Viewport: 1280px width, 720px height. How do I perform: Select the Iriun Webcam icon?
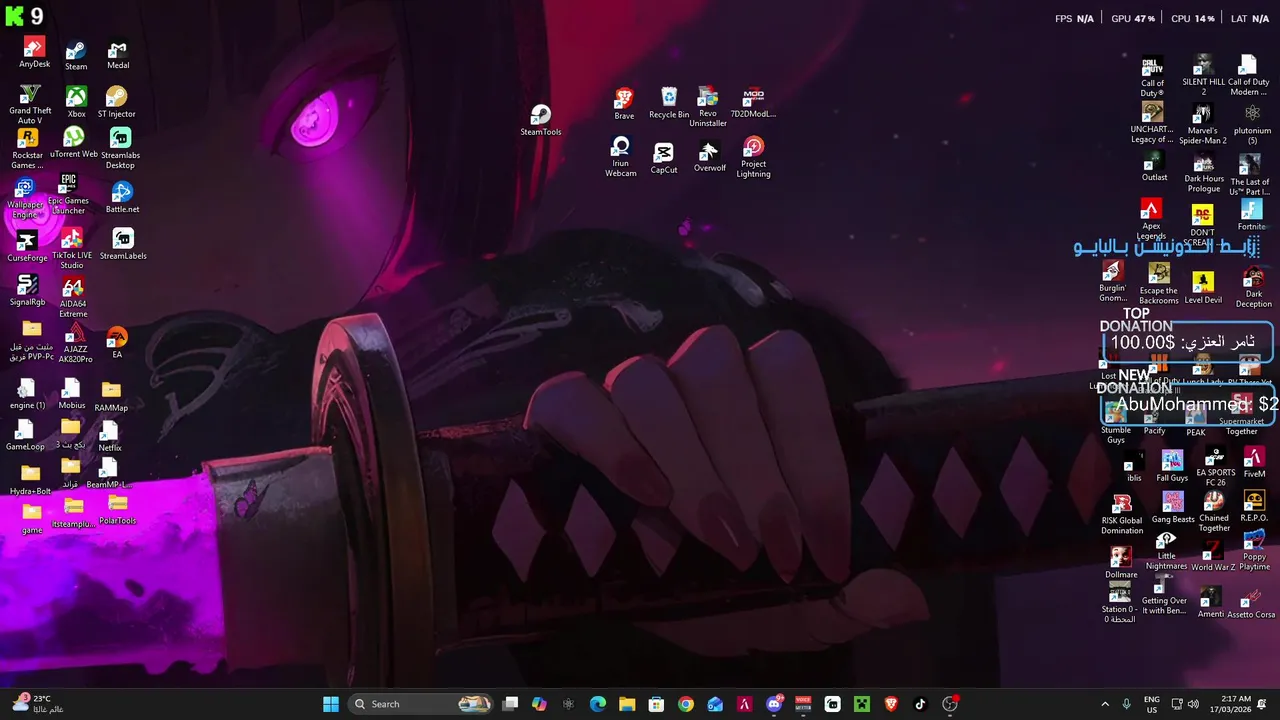click(621, 157)
